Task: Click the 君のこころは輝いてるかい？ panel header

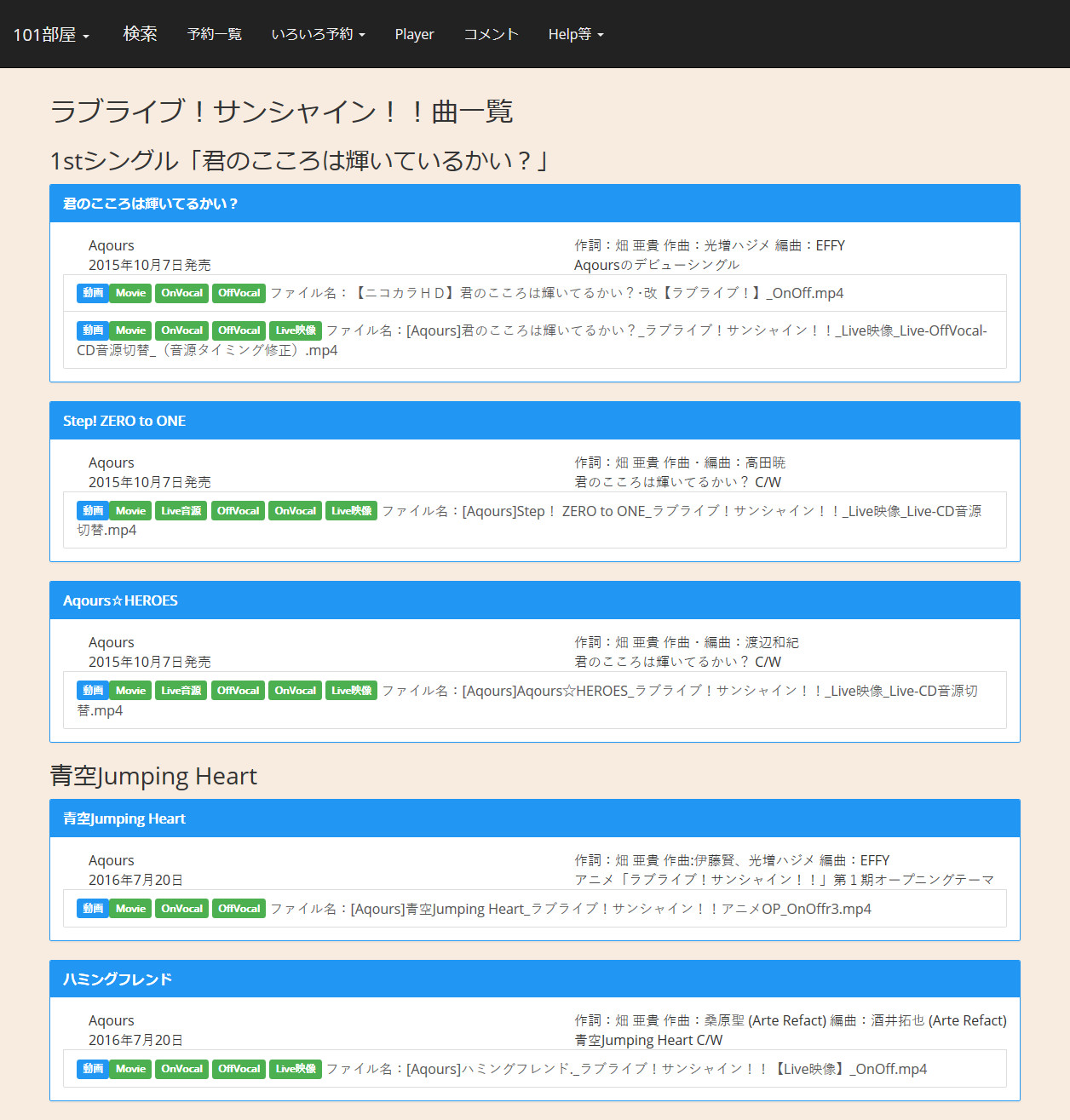Action: [535, 204]
